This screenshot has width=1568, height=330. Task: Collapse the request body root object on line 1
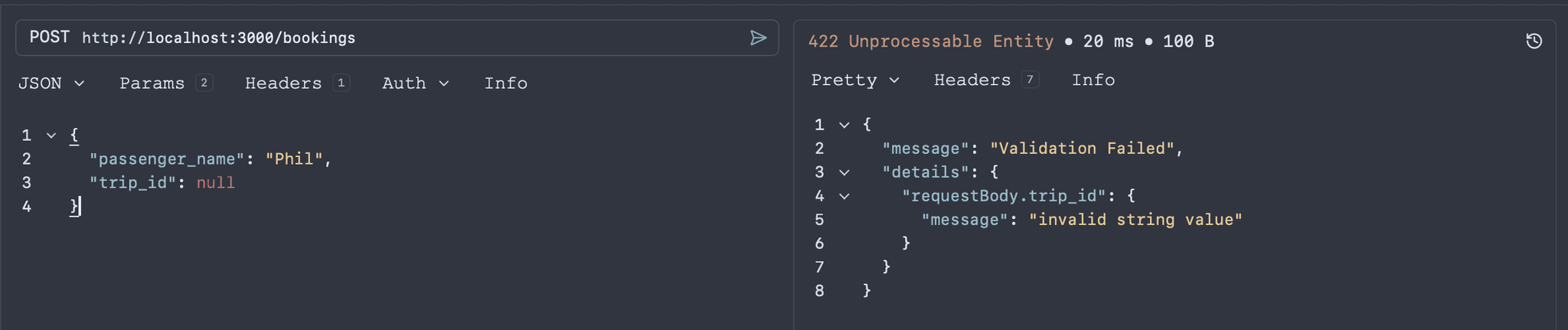click(x=51, y=136)
